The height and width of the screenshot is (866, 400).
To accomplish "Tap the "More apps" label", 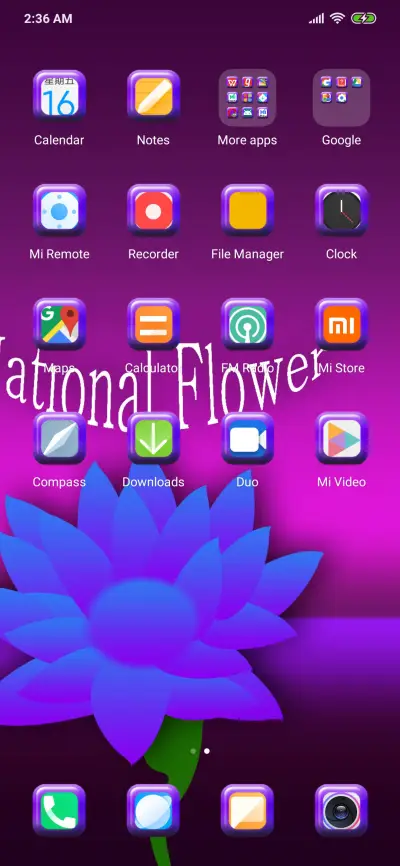I will click(x=247, y=140).
